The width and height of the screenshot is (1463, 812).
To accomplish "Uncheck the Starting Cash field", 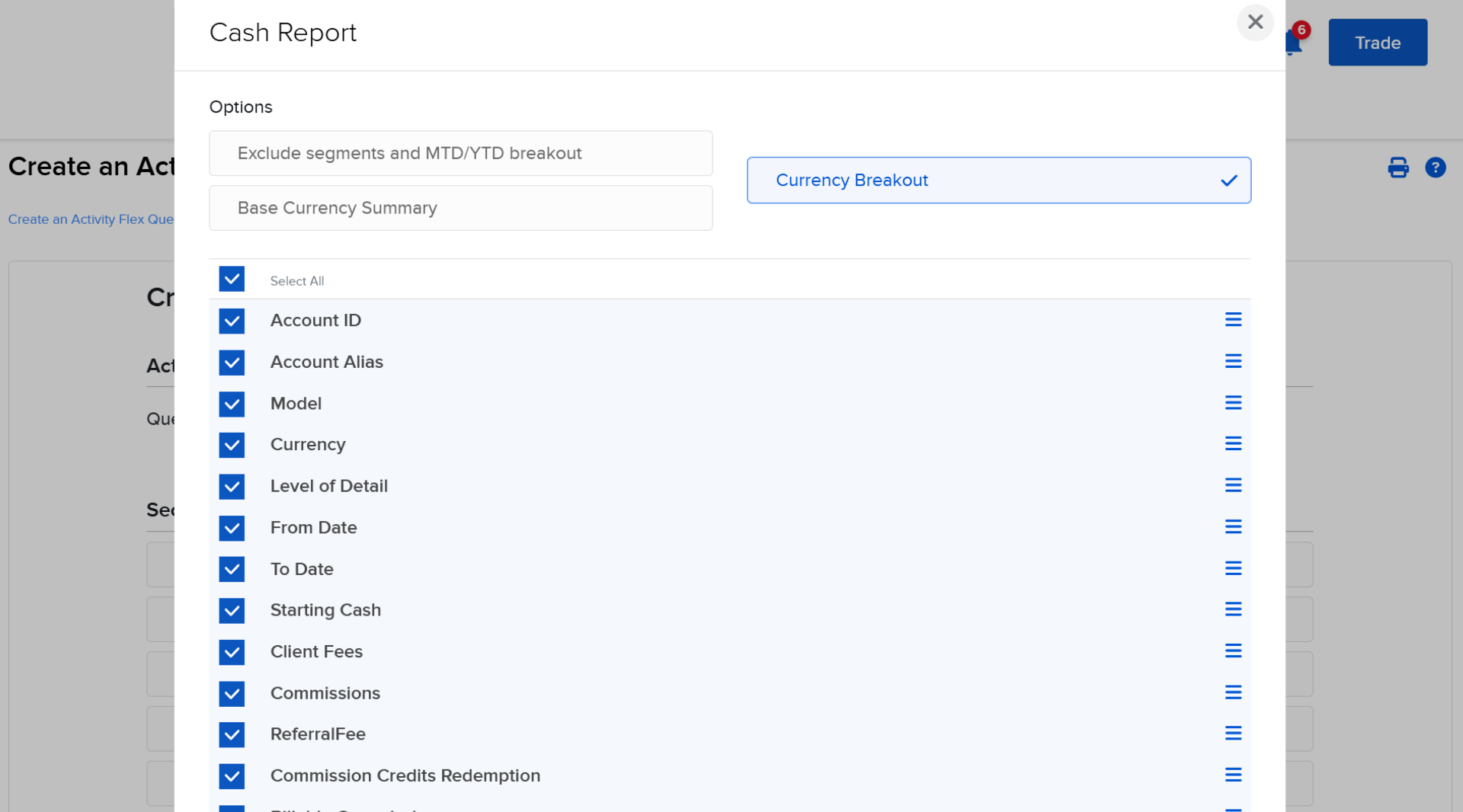I will [232, 610].
